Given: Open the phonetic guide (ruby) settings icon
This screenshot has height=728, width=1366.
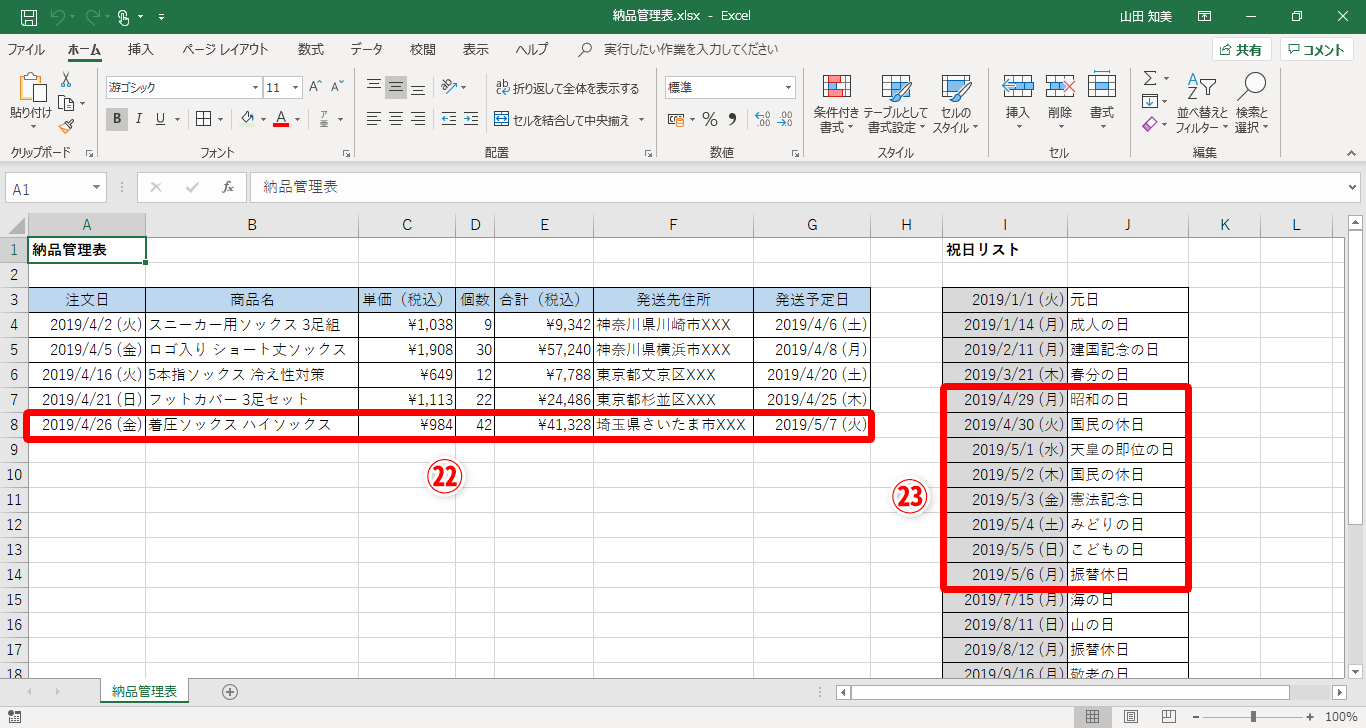Looking at the screenshot, I should click(x=325, y=119).
